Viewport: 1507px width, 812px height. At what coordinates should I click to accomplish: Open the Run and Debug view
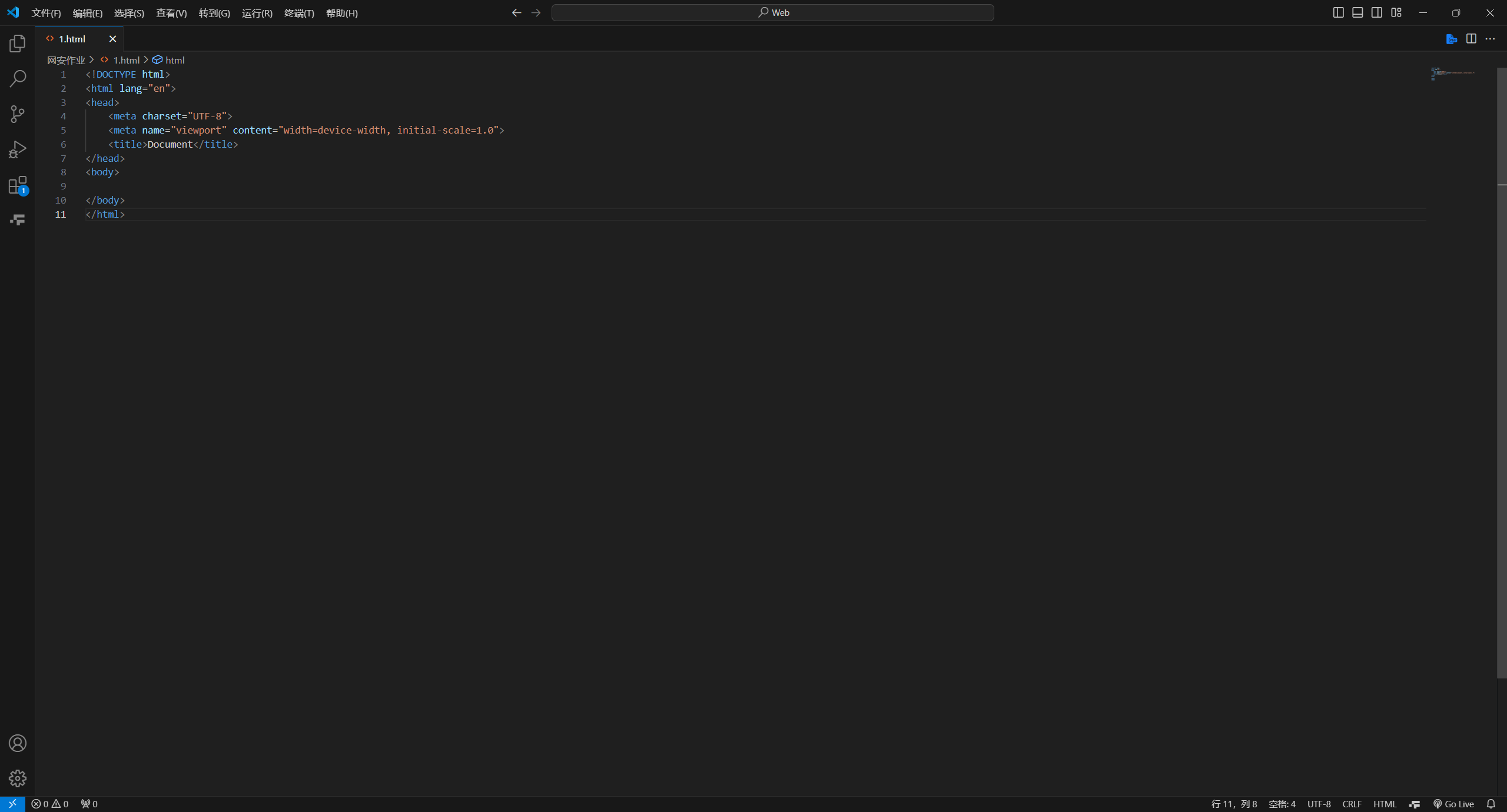click(18, 149)
